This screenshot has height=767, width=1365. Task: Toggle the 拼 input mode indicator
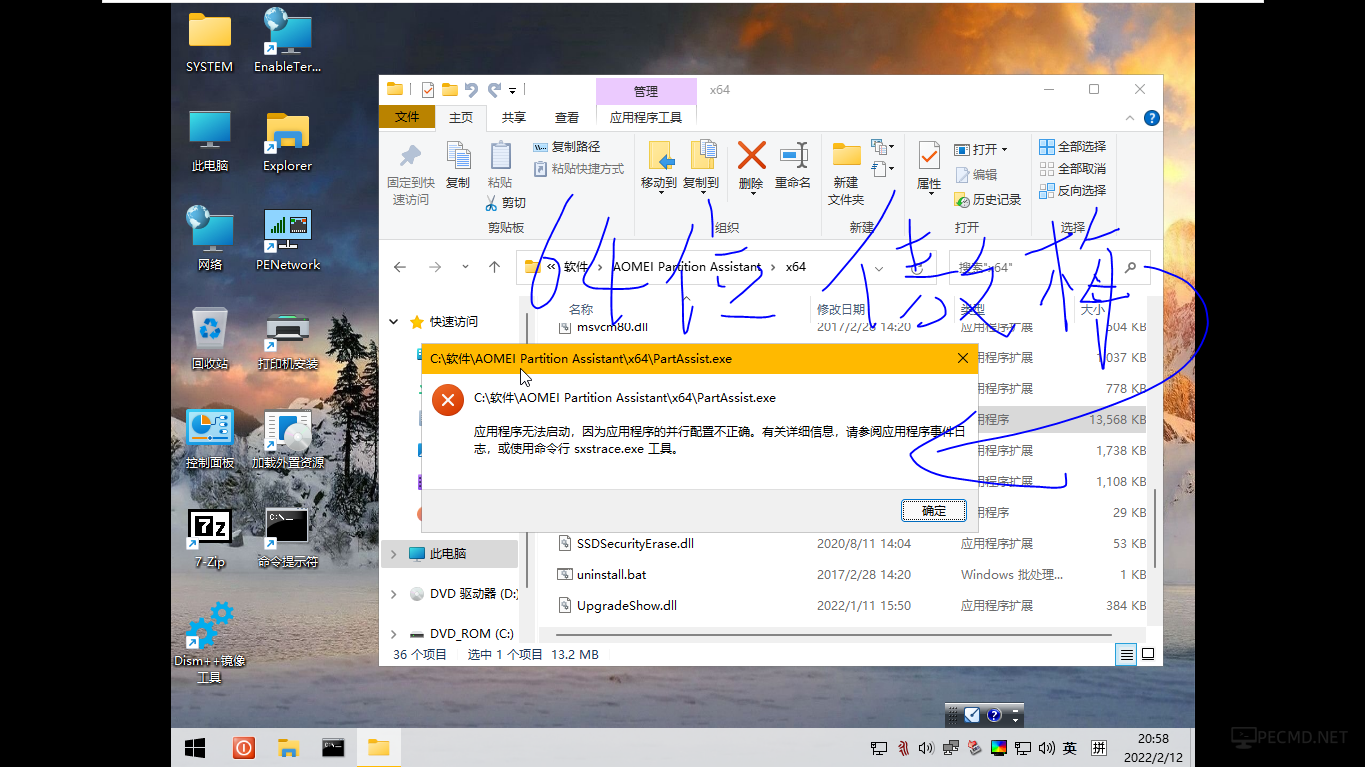pos(1098,748)
